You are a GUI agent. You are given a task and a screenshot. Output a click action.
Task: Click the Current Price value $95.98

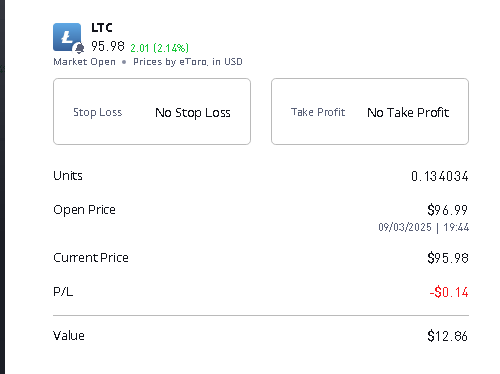click(448, 258)
